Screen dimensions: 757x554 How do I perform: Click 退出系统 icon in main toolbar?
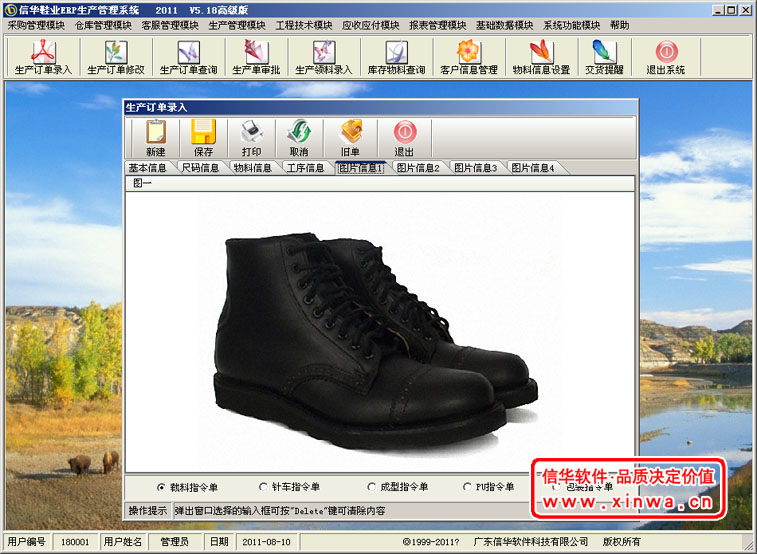pos(666,57)
